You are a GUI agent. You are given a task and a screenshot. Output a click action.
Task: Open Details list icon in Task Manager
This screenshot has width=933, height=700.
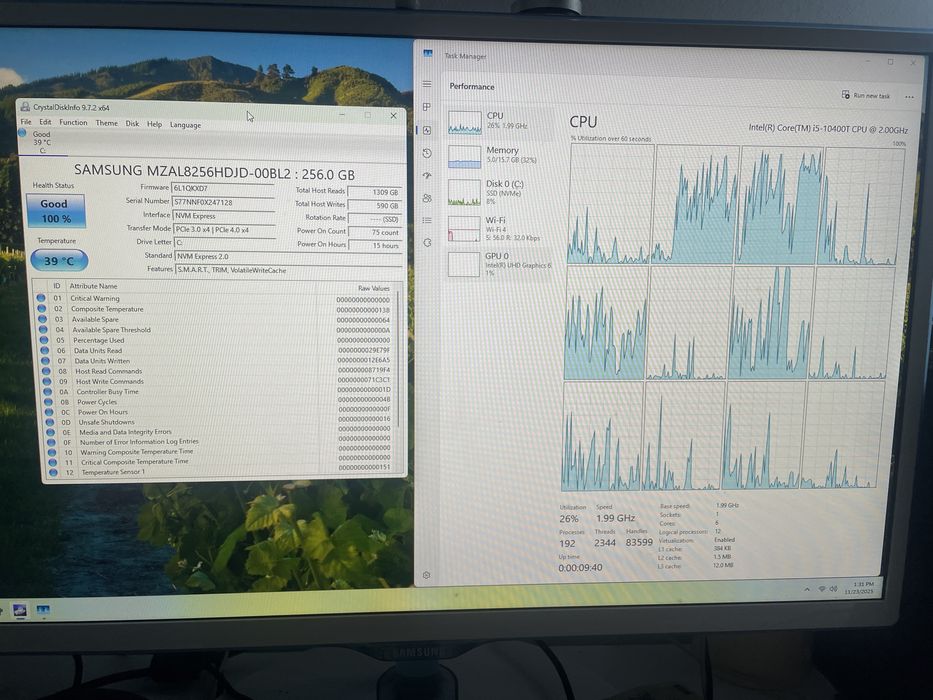[x=427, y=220]
